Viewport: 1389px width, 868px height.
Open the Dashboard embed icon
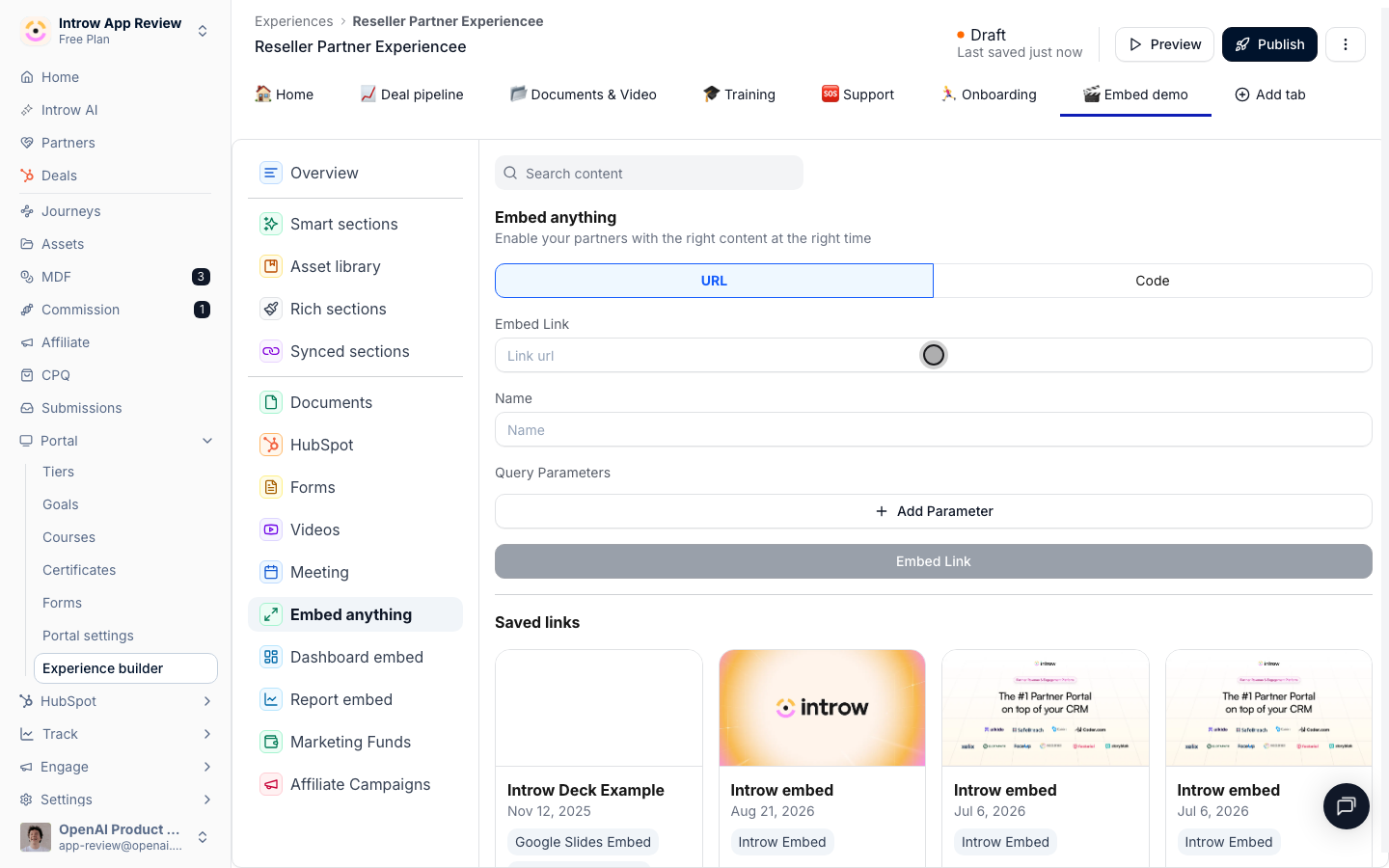point(271,657)
